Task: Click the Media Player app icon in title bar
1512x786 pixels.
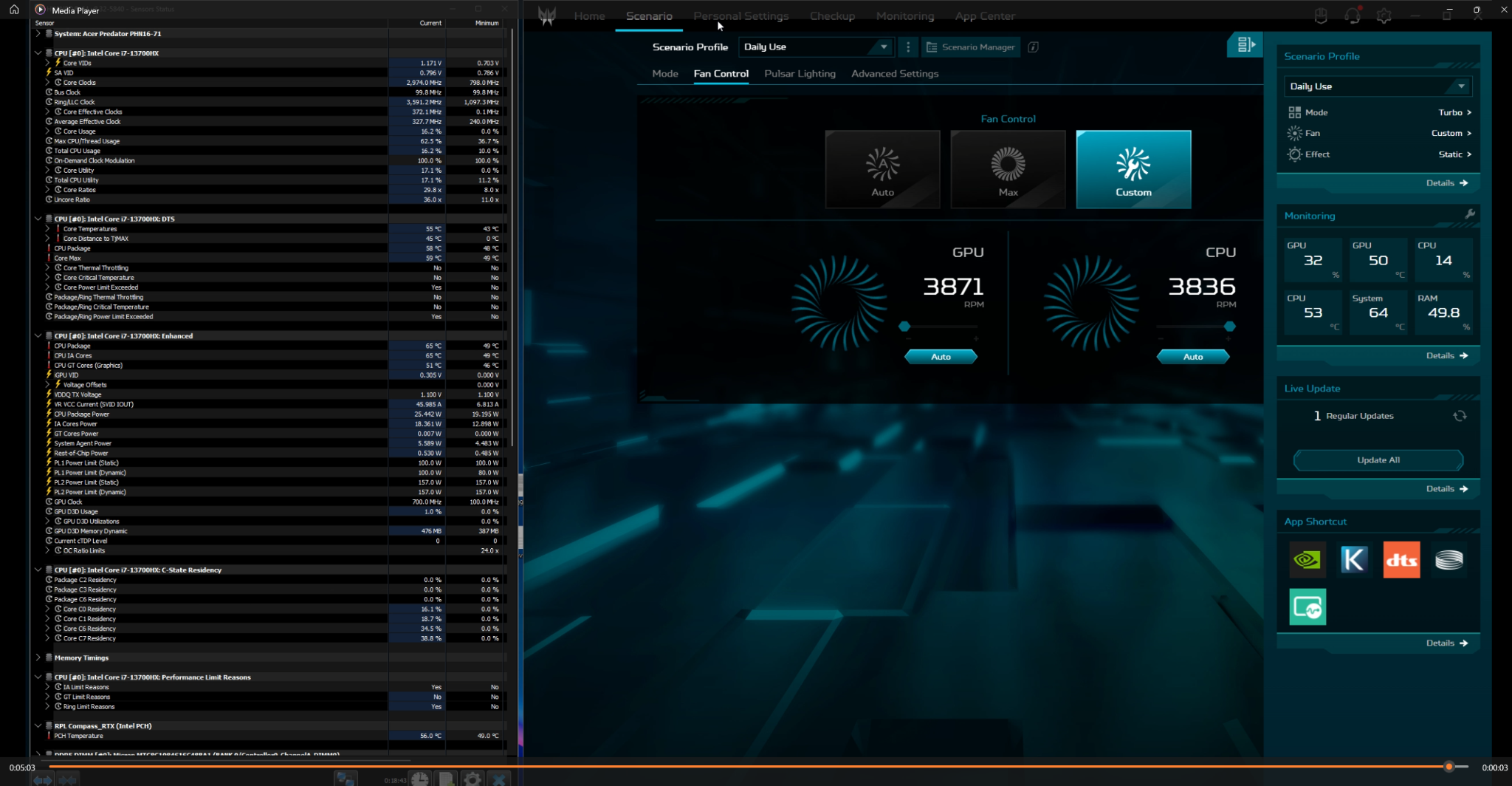Action: coord(41,10)
